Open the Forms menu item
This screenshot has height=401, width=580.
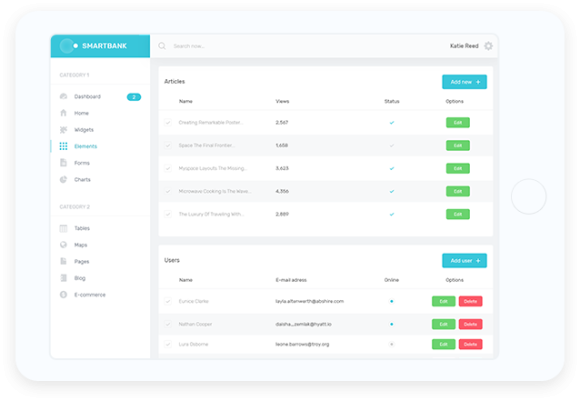click(82, 163)
